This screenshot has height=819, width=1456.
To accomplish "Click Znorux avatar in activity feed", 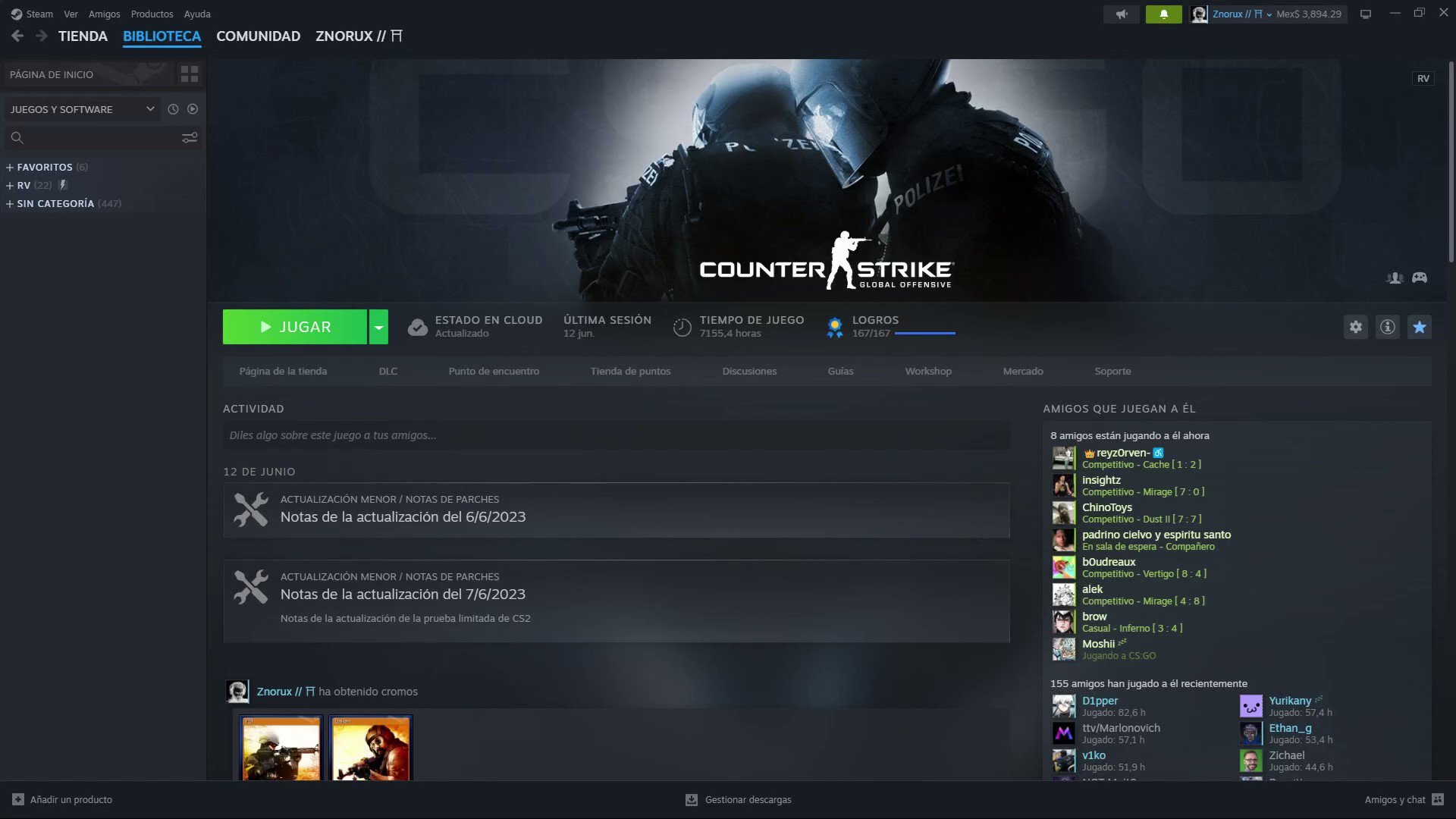I will (x=237, y=691).
